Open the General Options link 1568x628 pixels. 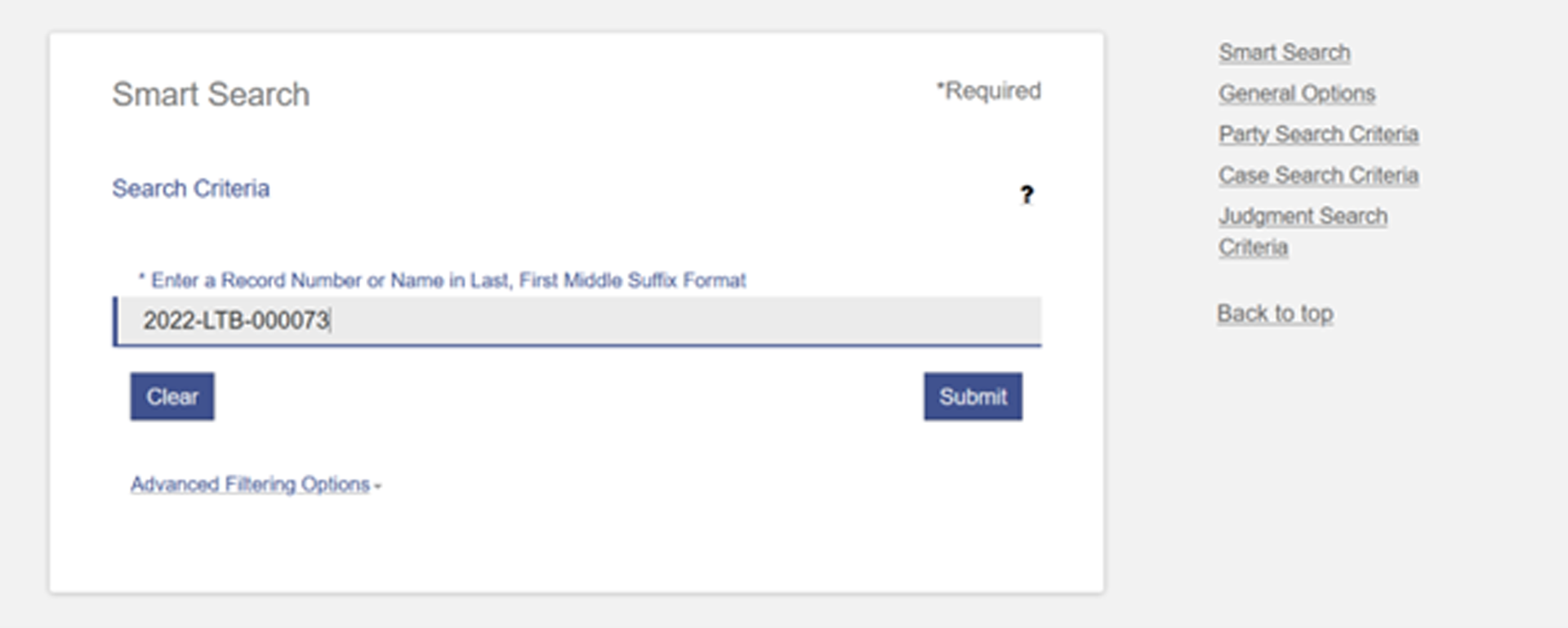1297,93
